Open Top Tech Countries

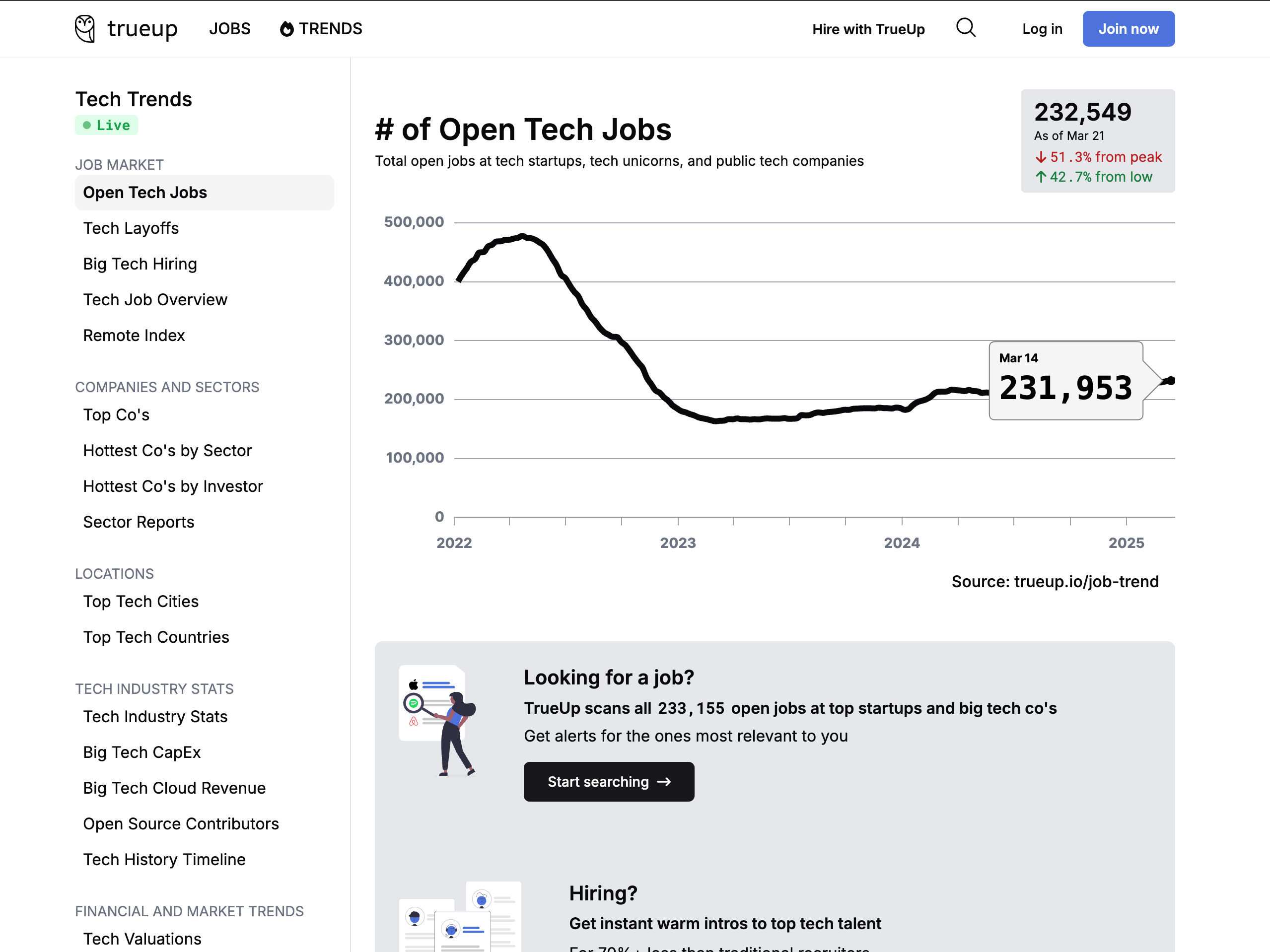(155, 637)
